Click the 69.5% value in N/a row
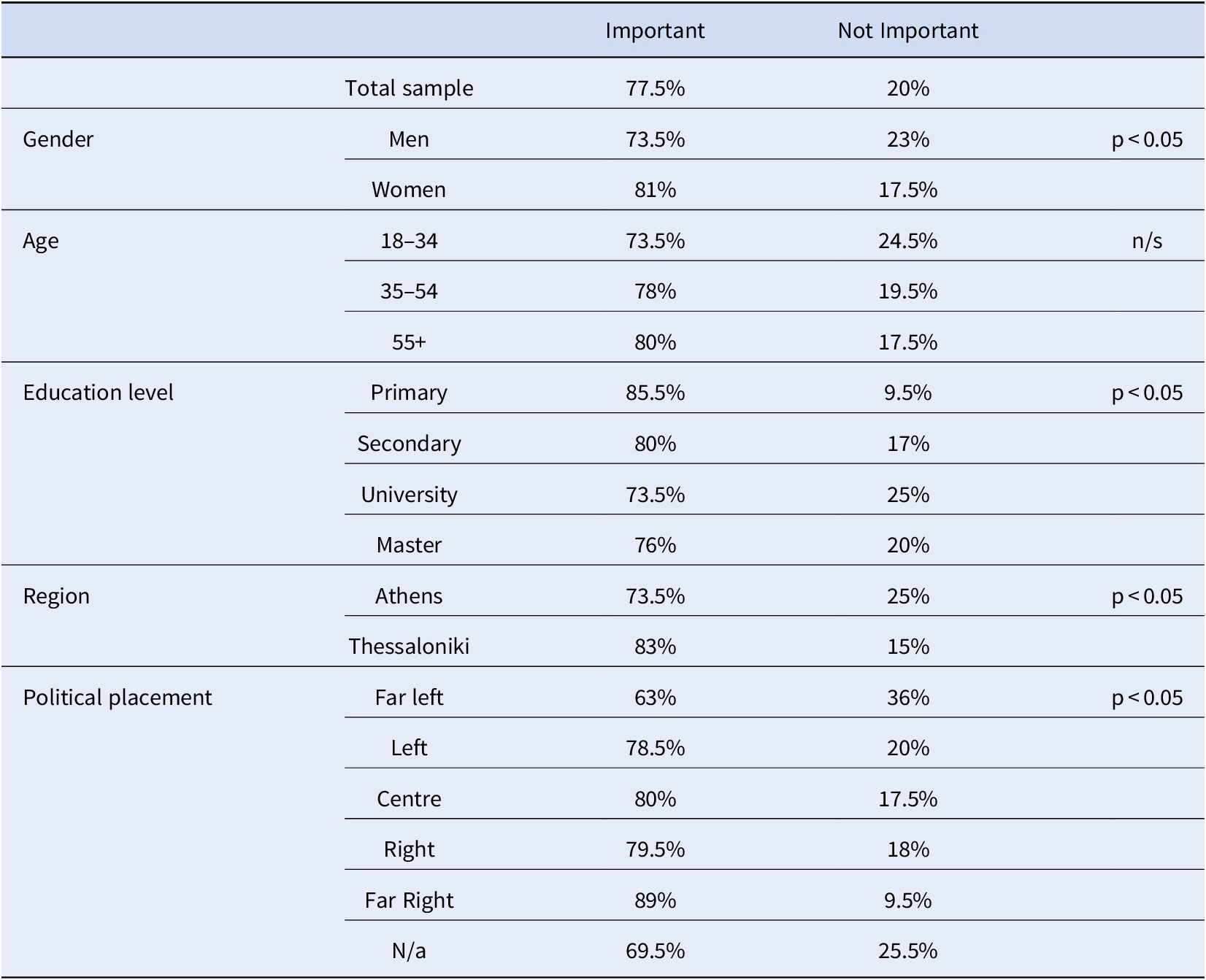 [x=655, y=951]
